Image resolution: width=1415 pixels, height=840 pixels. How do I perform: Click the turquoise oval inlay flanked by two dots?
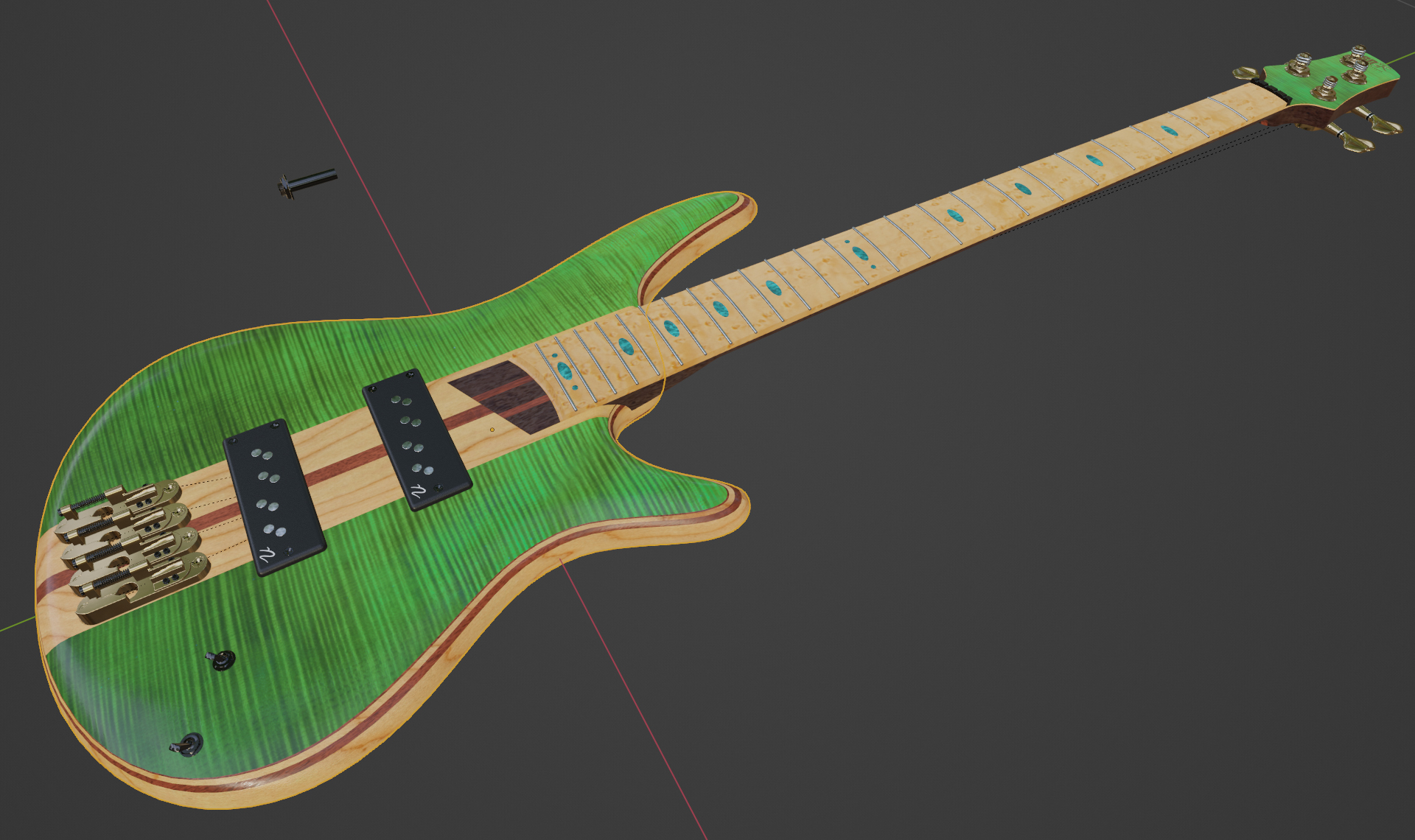(x=860, y=254)
